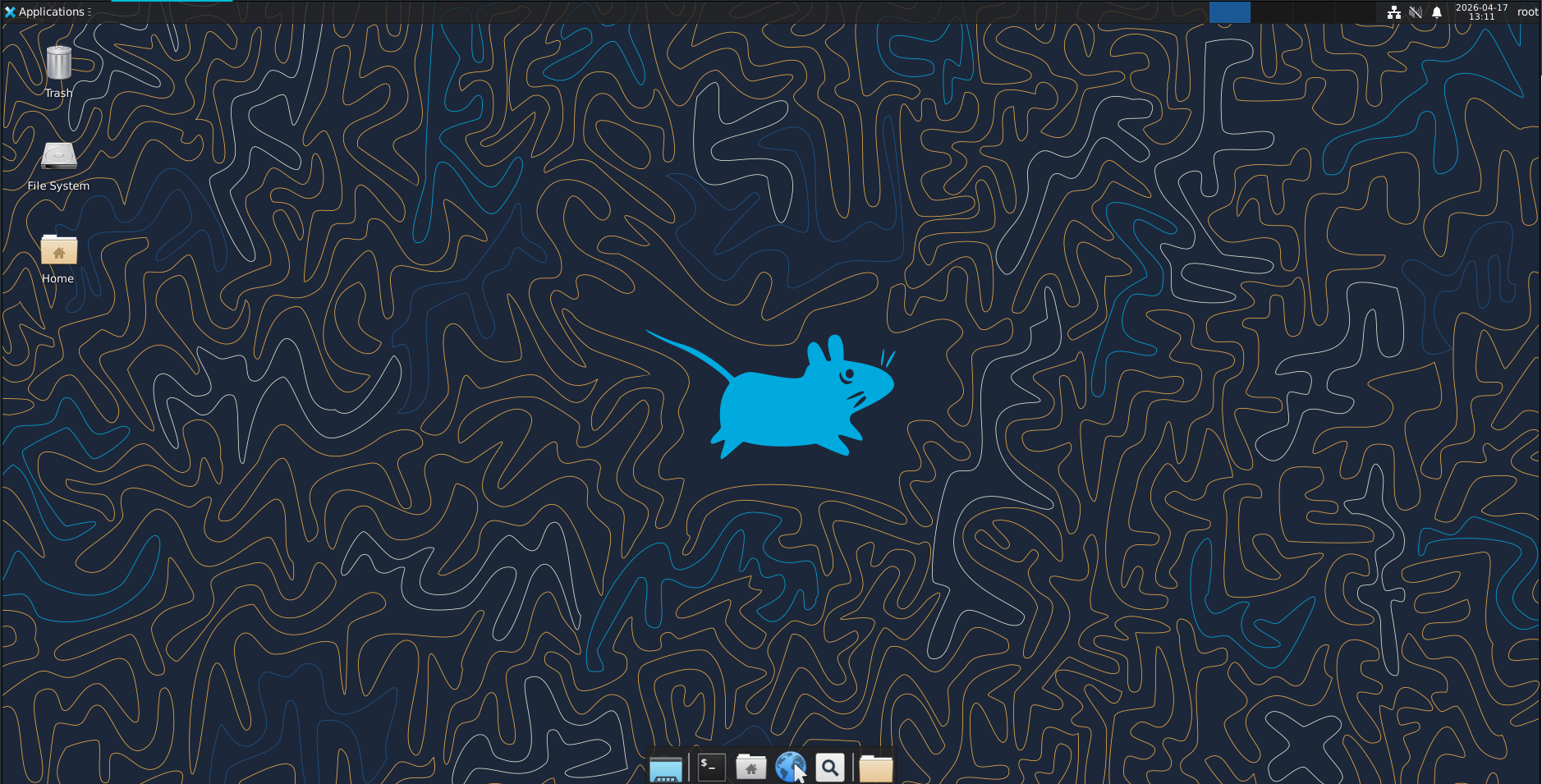Switch to the active workspace in the switcher
The image size is (1542, 784).
point(1229,11)
